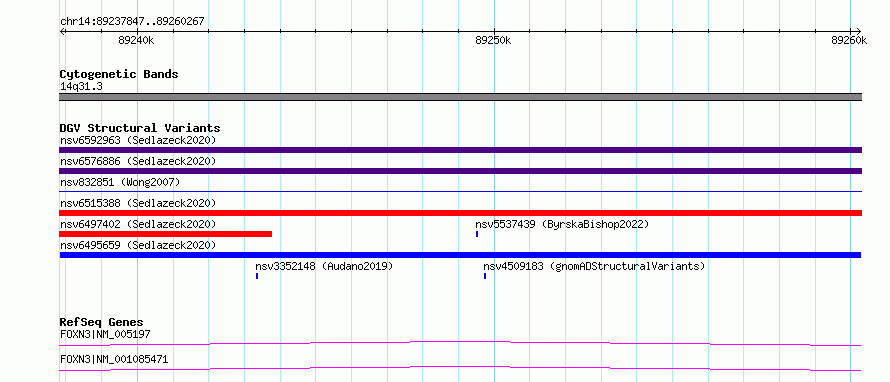Screen dimensions: 890x382
Task: Click the small nsv3352148 variant marker
Action: pyautogui.click(x=257, y=276)
